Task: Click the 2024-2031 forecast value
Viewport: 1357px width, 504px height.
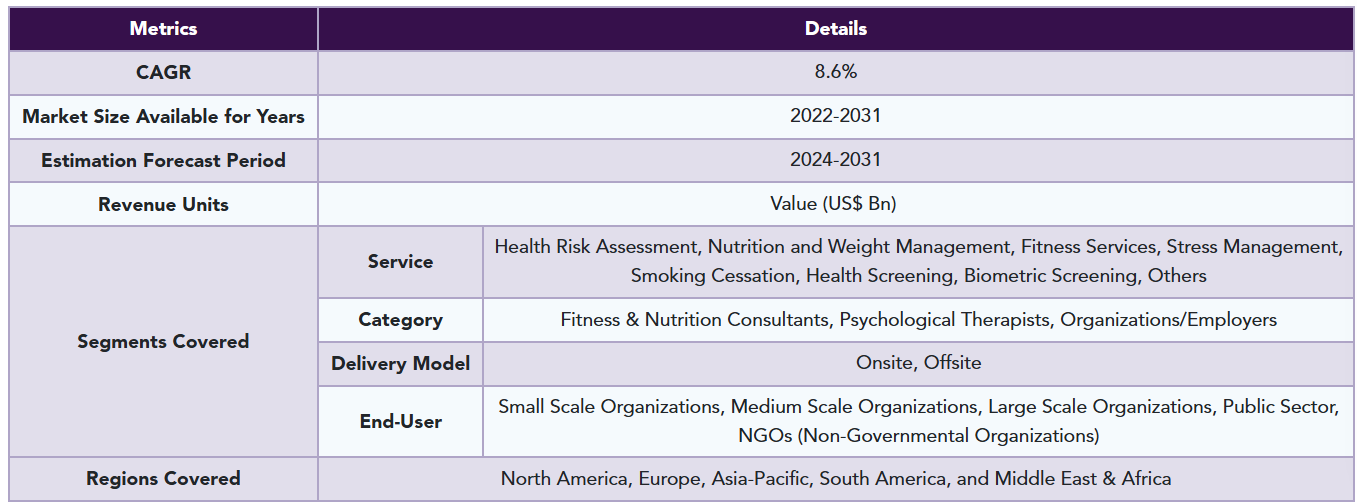Action: click(x=835, y=161)
